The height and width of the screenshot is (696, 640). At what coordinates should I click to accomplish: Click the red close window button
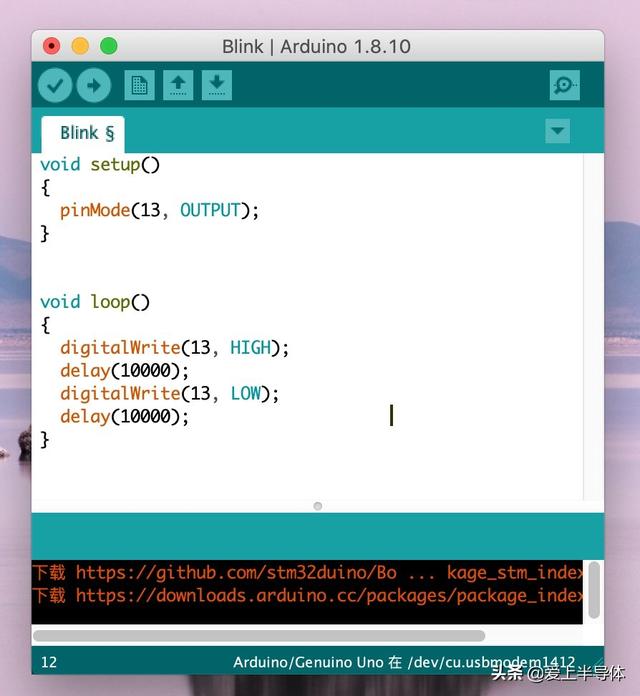(x=51, y=46)
